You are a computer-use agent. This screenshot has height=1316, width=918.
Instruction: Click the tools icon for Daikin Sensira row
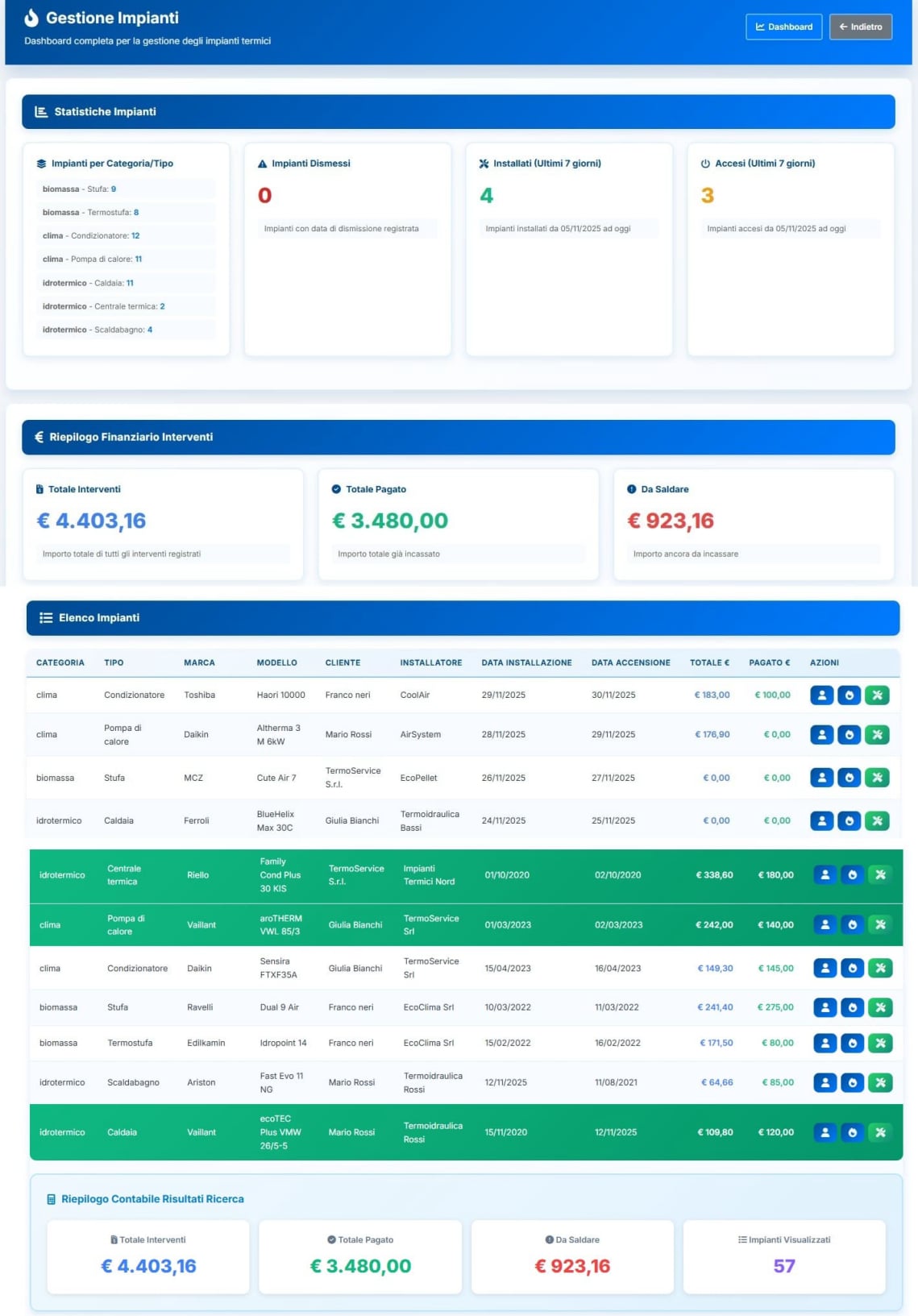point(880,968)
